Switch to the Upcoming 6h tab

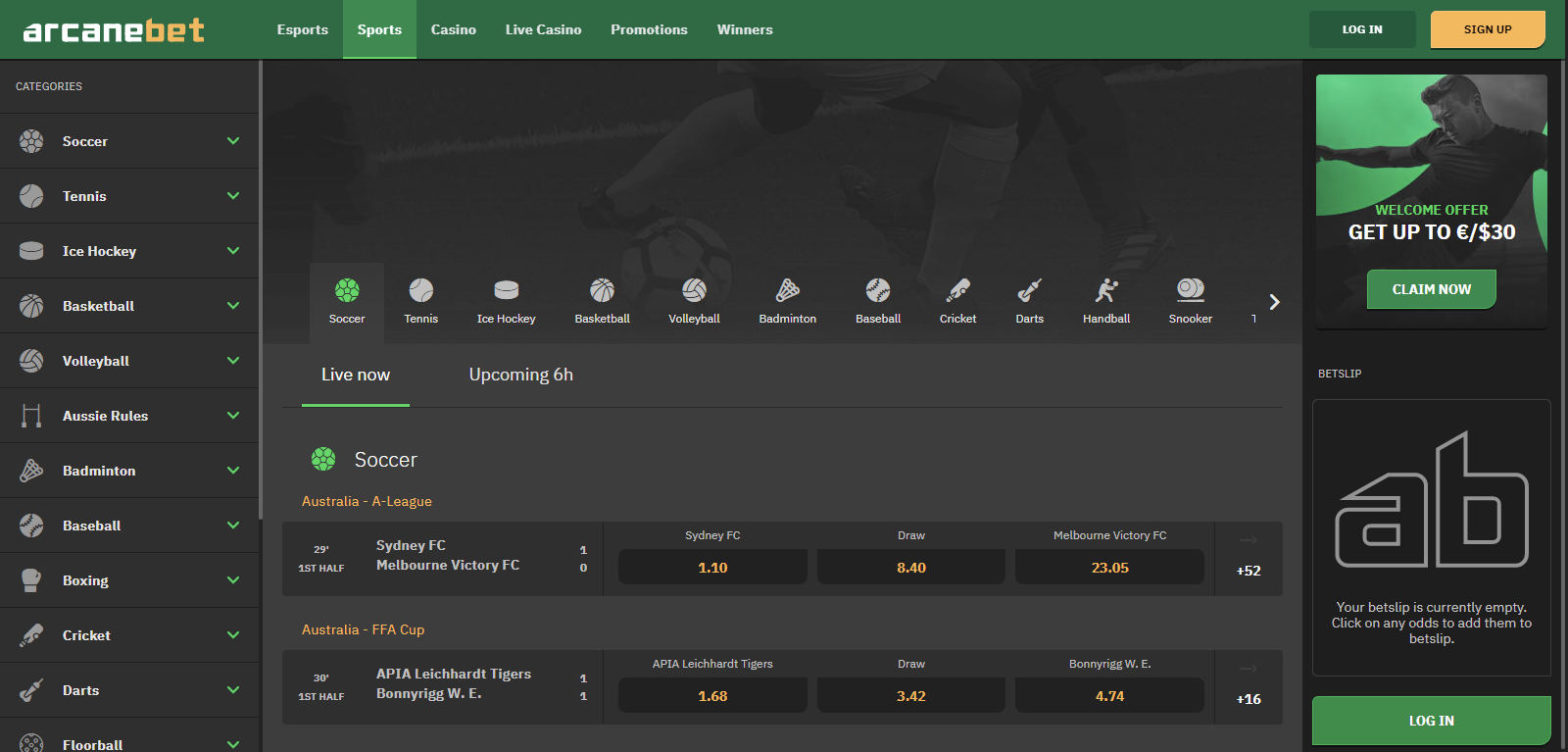(x=521, y=375)
